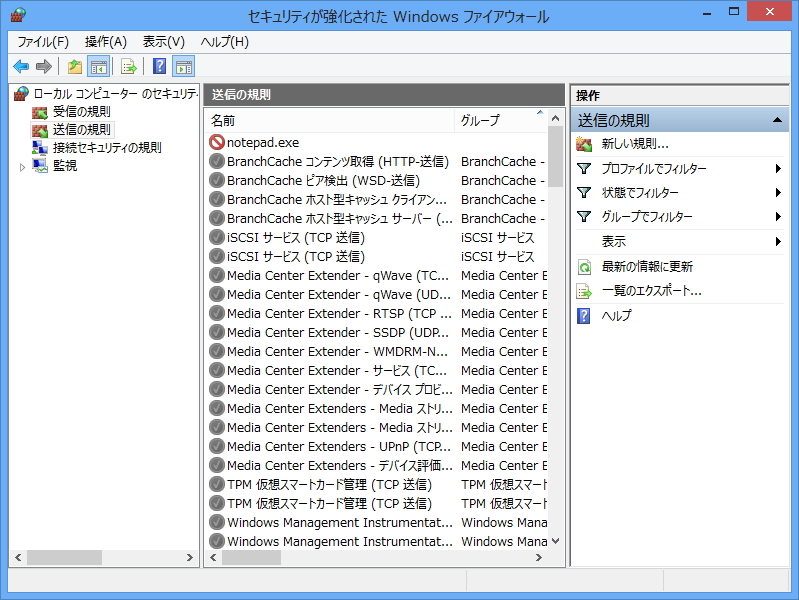
Task: Select 接続セキュリティの規則 in the tree
Action: tap(107, 148)
